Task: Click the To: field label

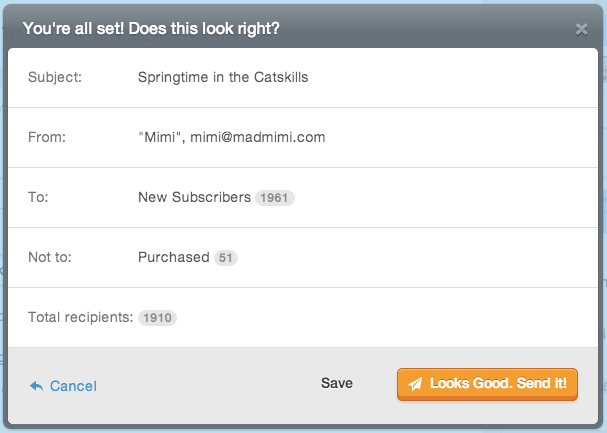Action: 38,197
